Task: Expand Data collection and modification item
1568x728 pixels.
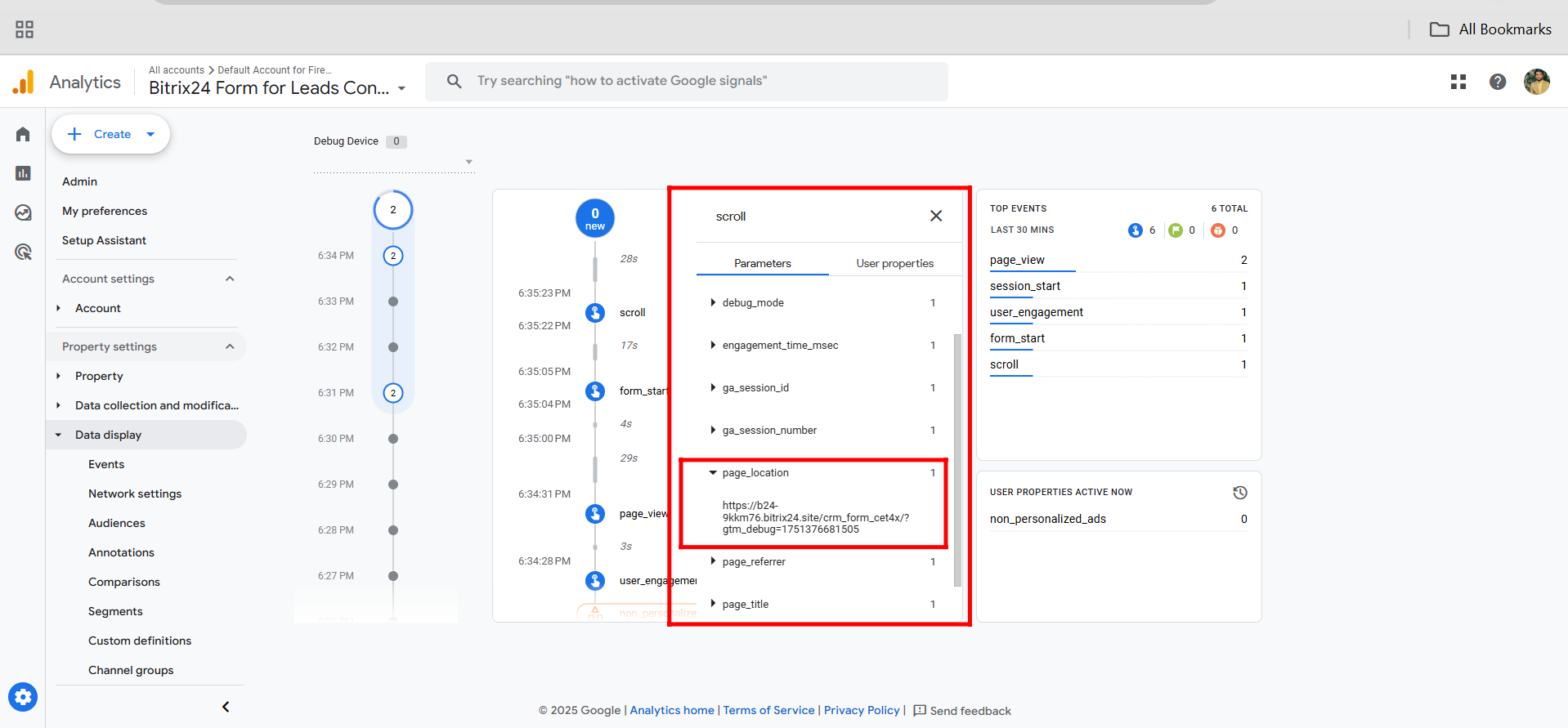Action: 58,405
